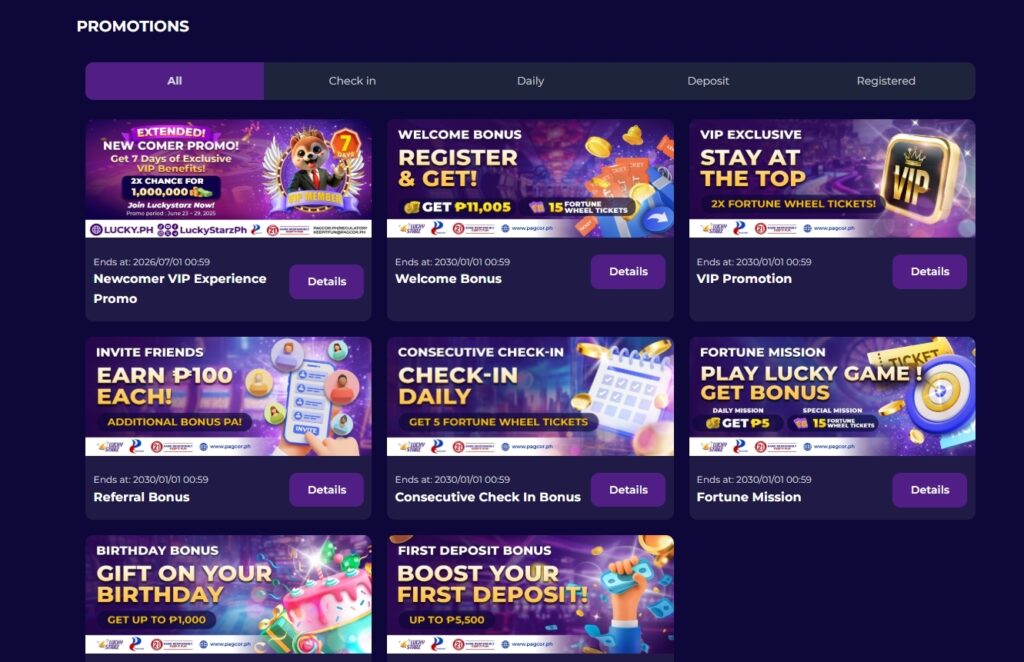The width and height of the screenshot is (1024, 662).
Task: Open Details for Newcomer VIP Experience Promo
Action: (x=326, y=282)
